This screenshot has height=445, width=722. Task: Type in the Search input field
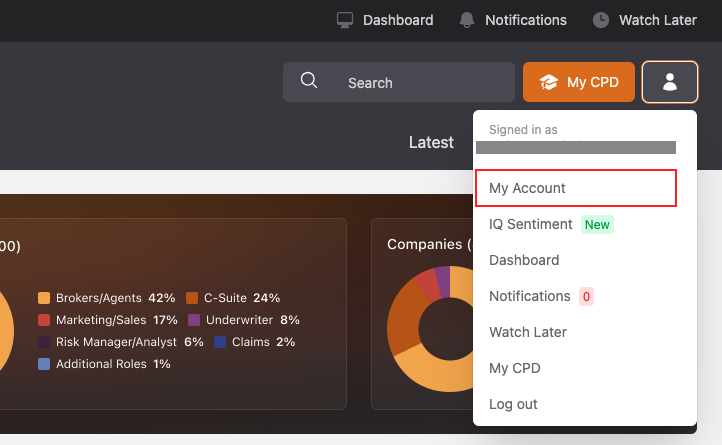click(420, 83)
